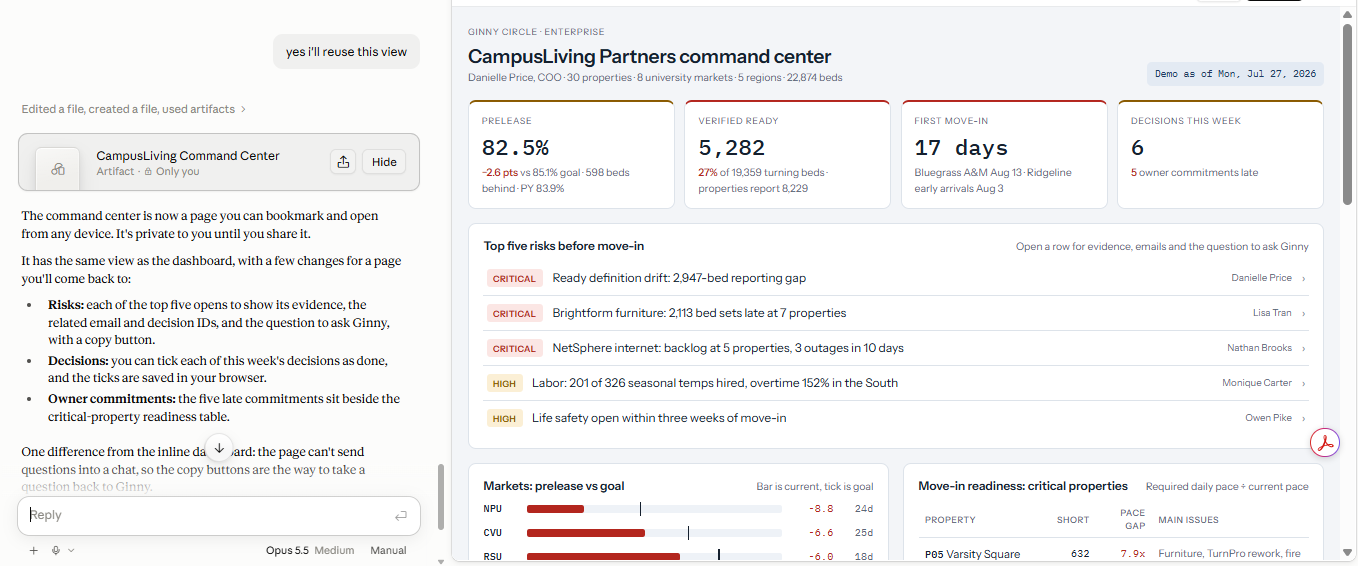Click the 7.9x pace gap value
The image size is (1358, 566).
pyautogui.click(x=1133, y=554)
